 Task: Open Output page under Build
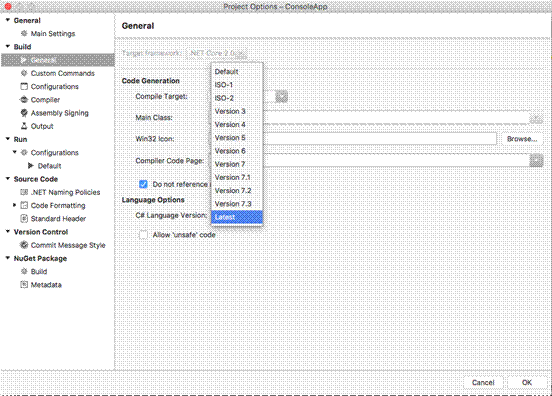click(x=42, y=126)
